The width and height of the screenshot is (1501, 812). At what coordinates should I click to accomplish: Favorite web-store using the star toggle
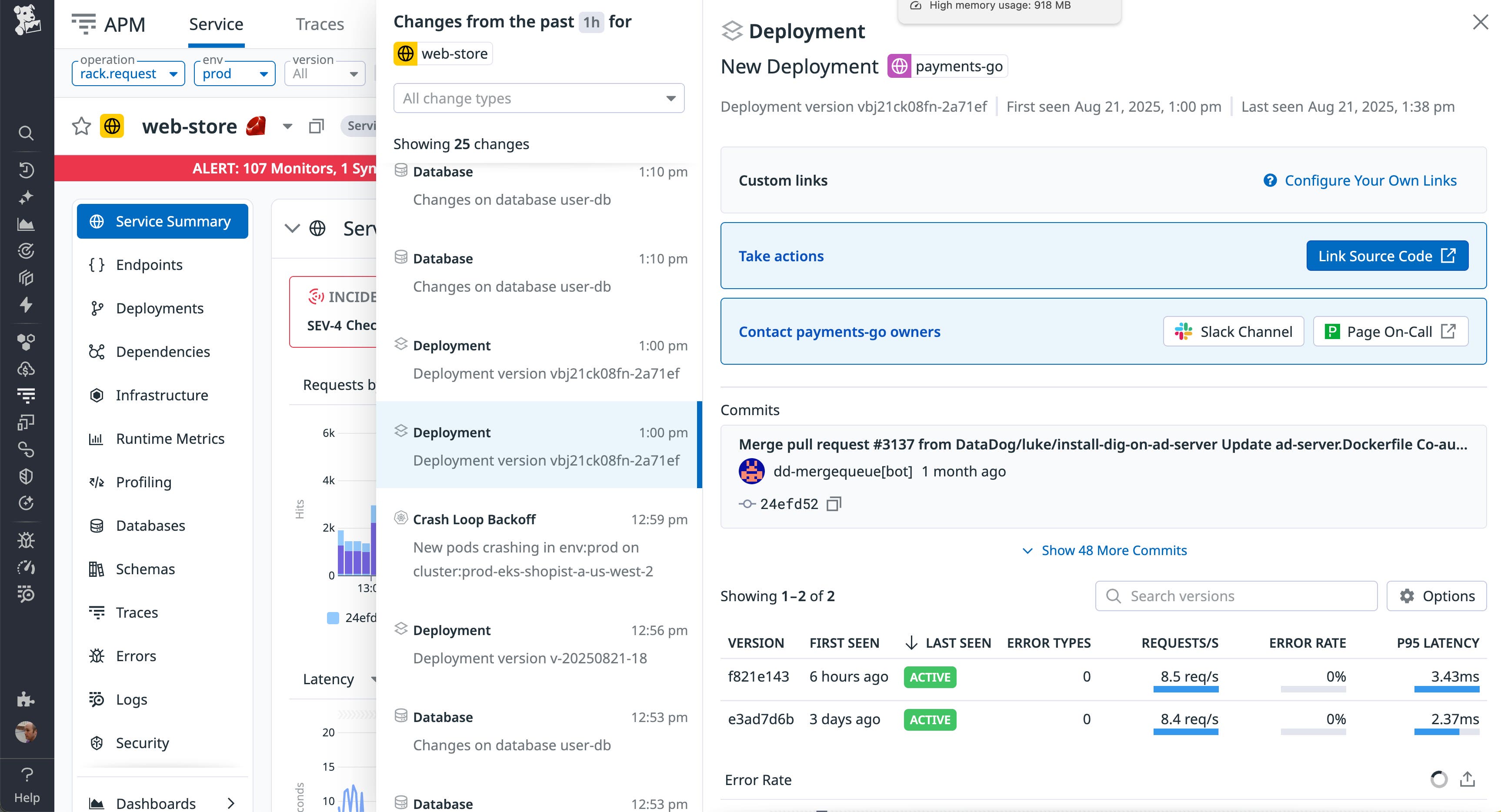pos(81,126)
